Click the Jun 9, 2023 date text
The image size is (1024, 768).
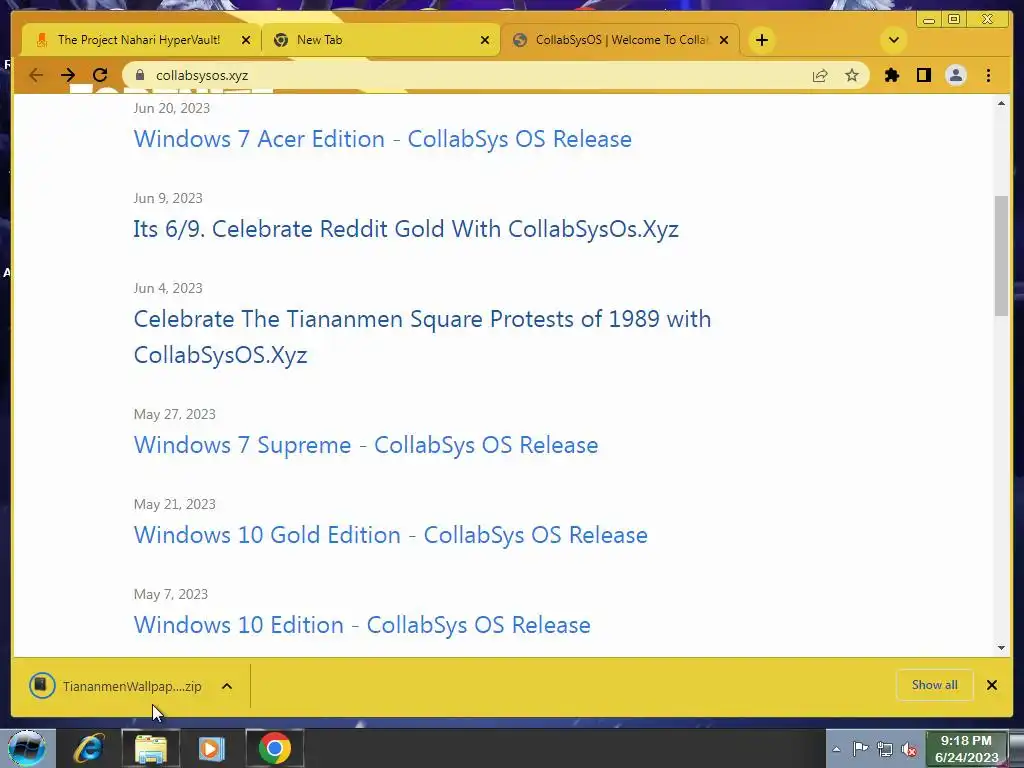point(168,198)
